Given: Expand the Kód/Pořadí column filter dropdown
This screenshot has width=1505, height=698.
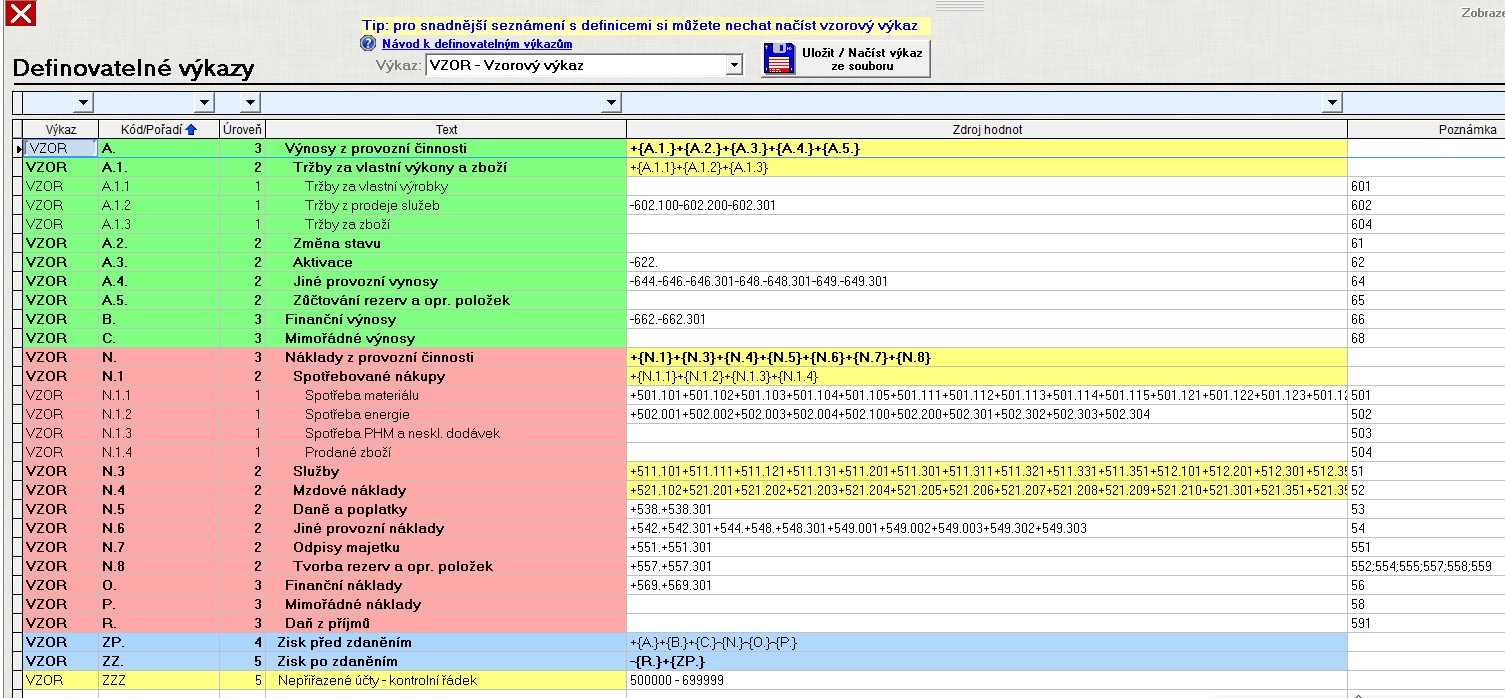Looking at the screenshot, I should [x=205, y=102].
